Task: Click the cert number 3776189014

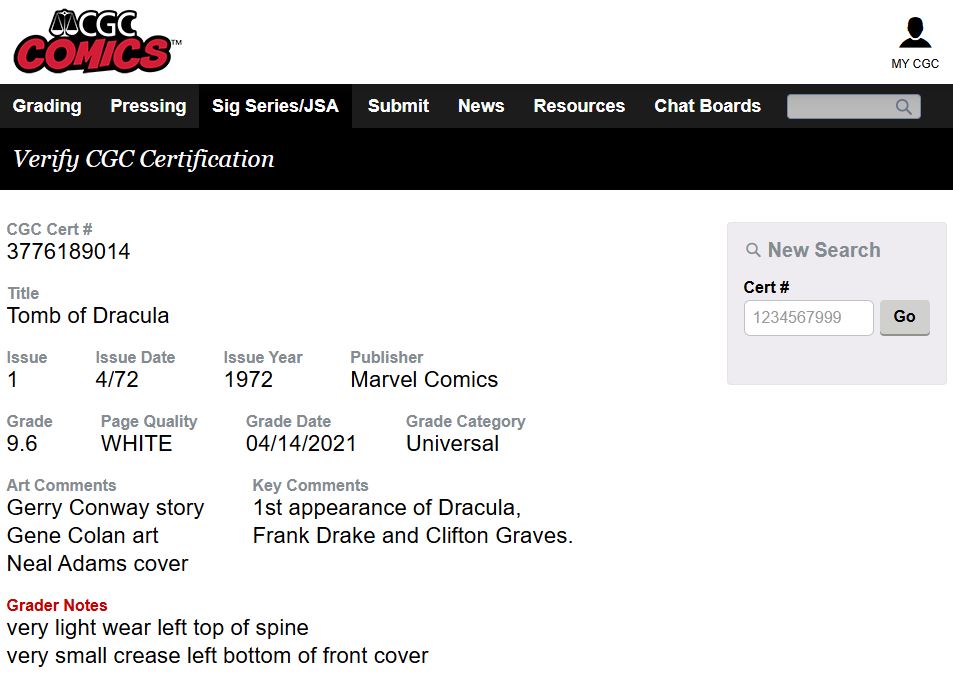Action: click(69, 252)
